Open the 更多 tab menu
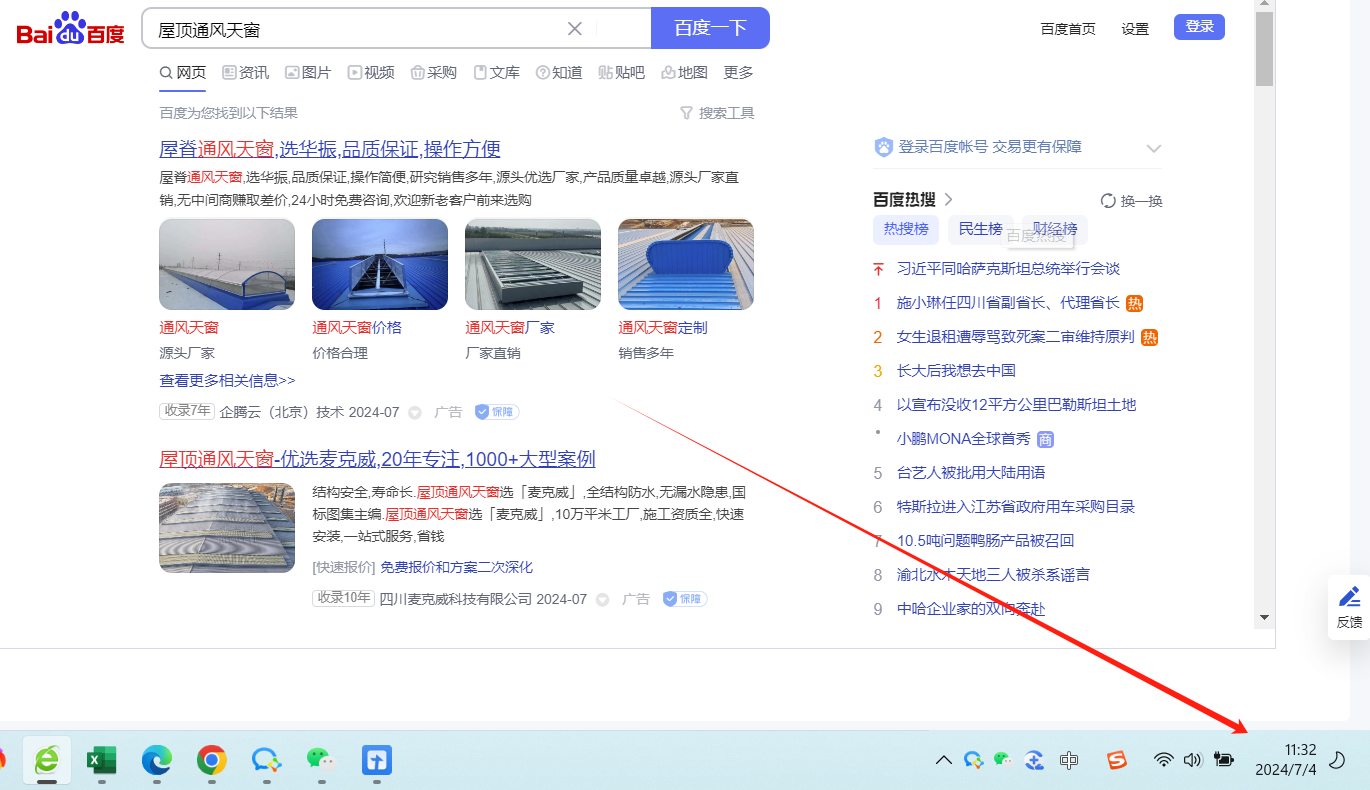The height and width of the screenshot is (790, 1370). (x=738, y=72)
